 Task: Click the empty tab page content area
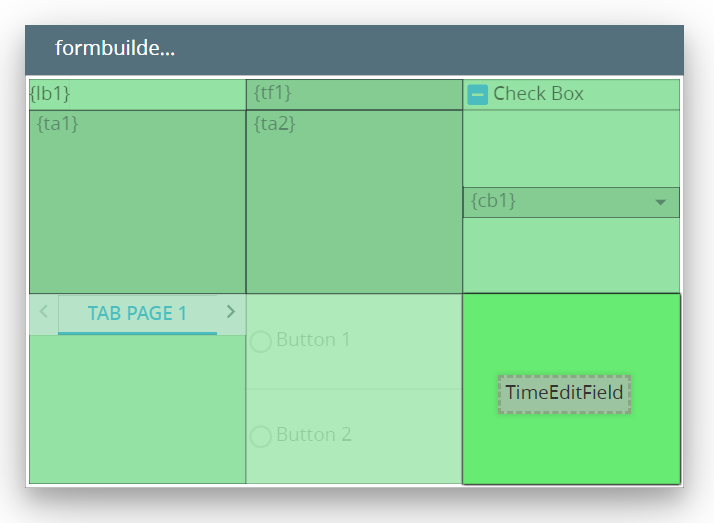tap(137, 410)
